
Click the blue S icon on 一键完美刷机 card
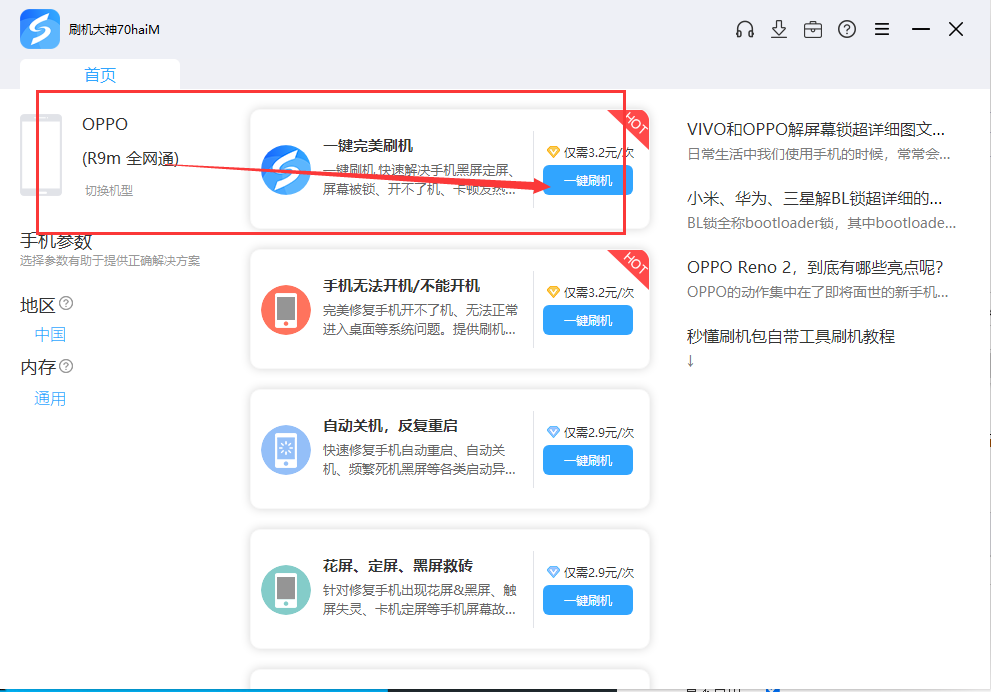tap(286, 172)
